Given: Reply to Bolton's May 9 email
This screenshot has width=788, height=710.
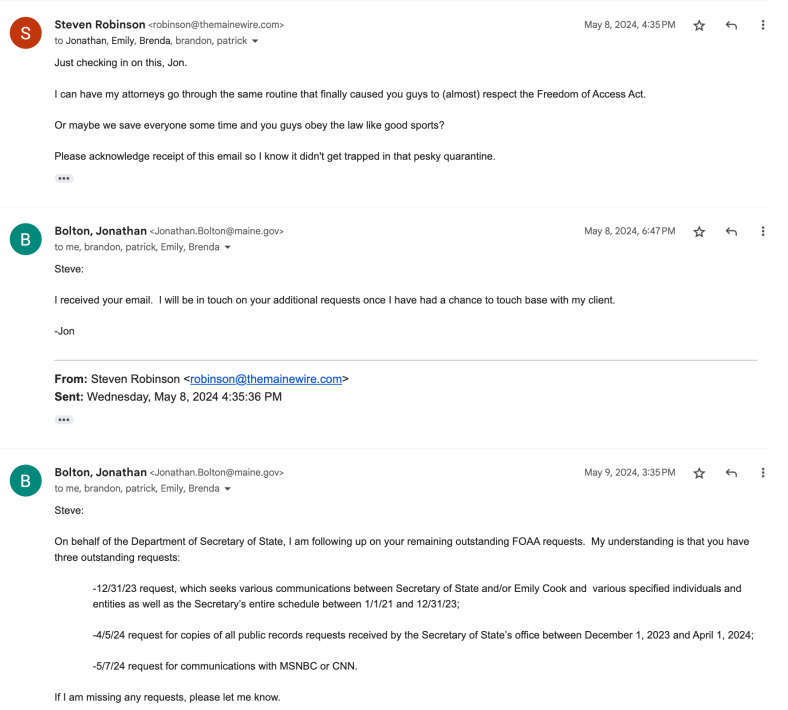Looking at the screenshot, I should point(731,473).
